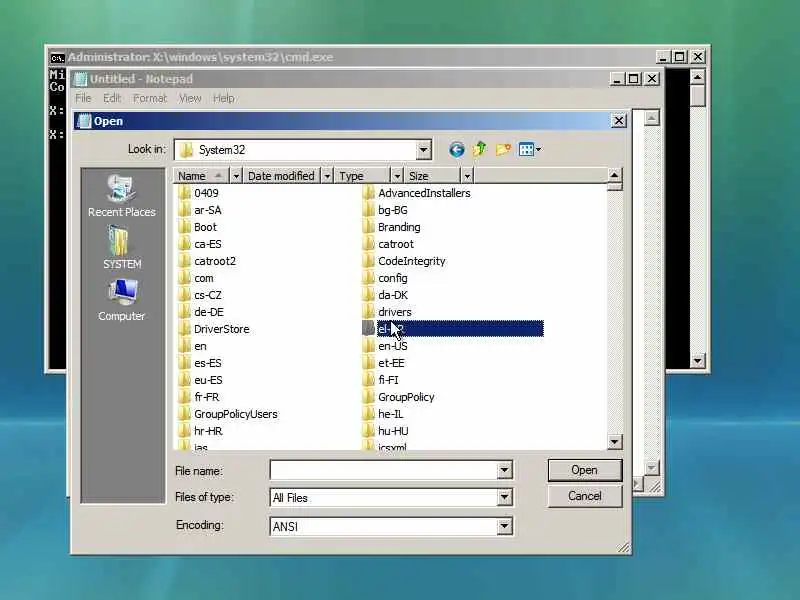Select the SYSTEM place in sidebar
This screenshot has height=600, width=800.
[x=121, y=248]
